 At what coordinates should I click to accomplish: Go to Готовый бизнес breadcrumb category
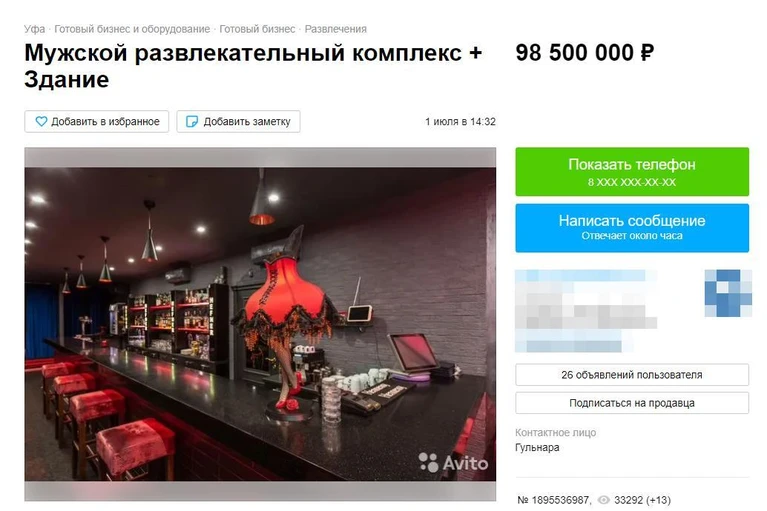[257, 29]
